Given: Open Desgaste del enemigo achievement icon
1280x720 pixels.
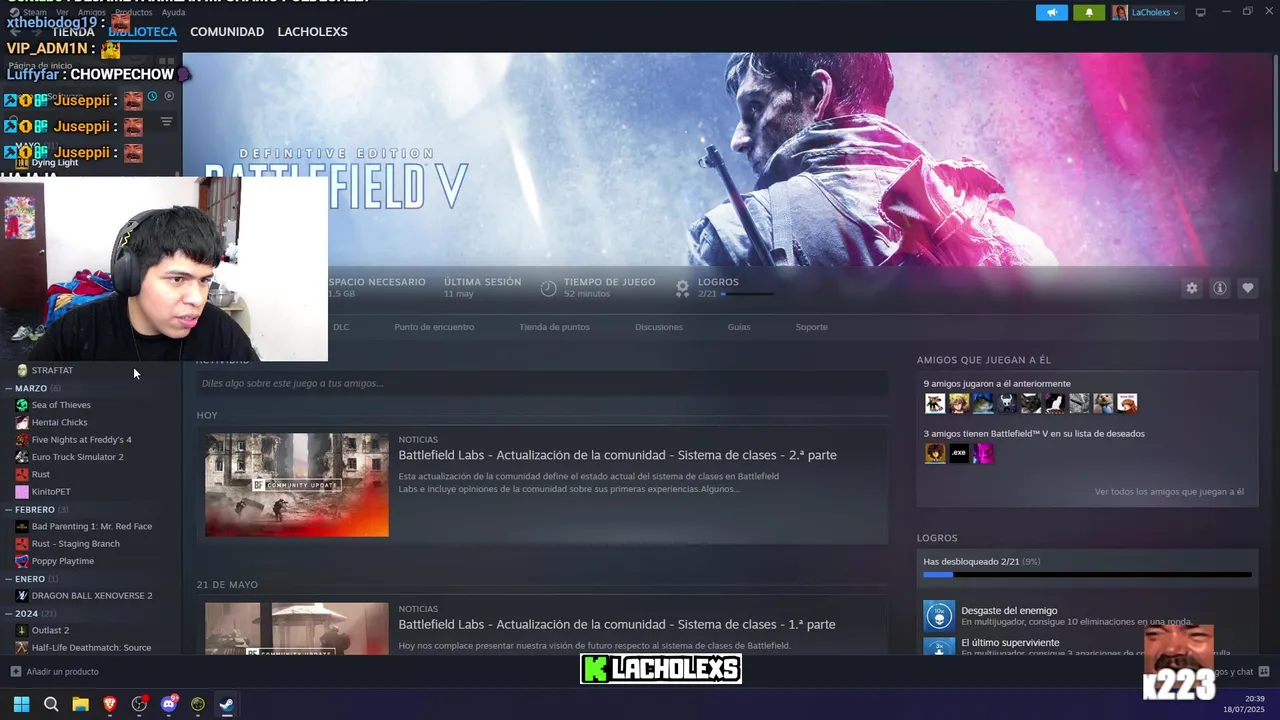Looking at the screenshot, I should point(939,616).
